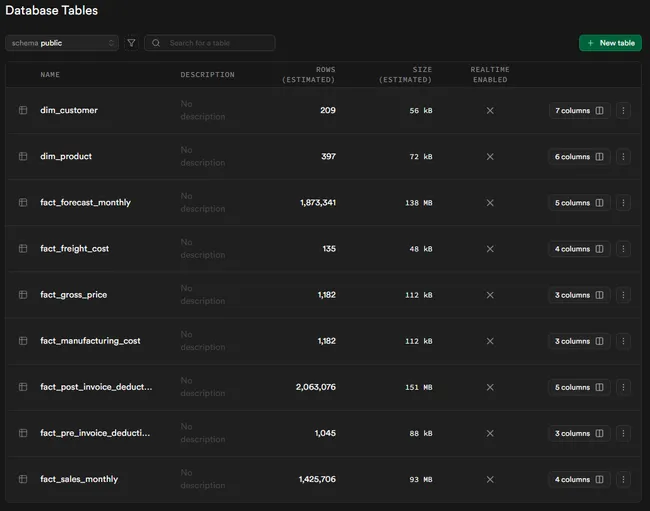View the 5 columns of fact_forecast_monthly
This screenshot has width=650, height=511.
[579, 203]
